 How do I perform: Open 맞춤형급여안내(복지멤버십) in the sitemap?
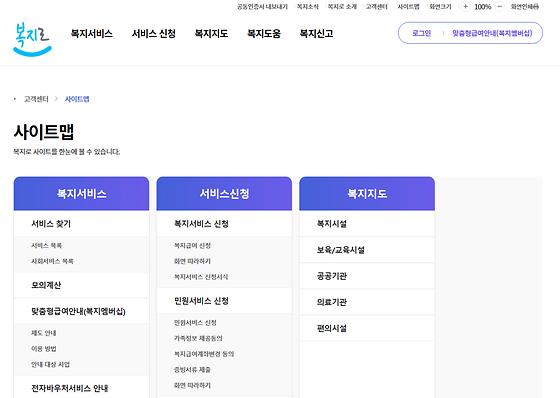[78, 311]
